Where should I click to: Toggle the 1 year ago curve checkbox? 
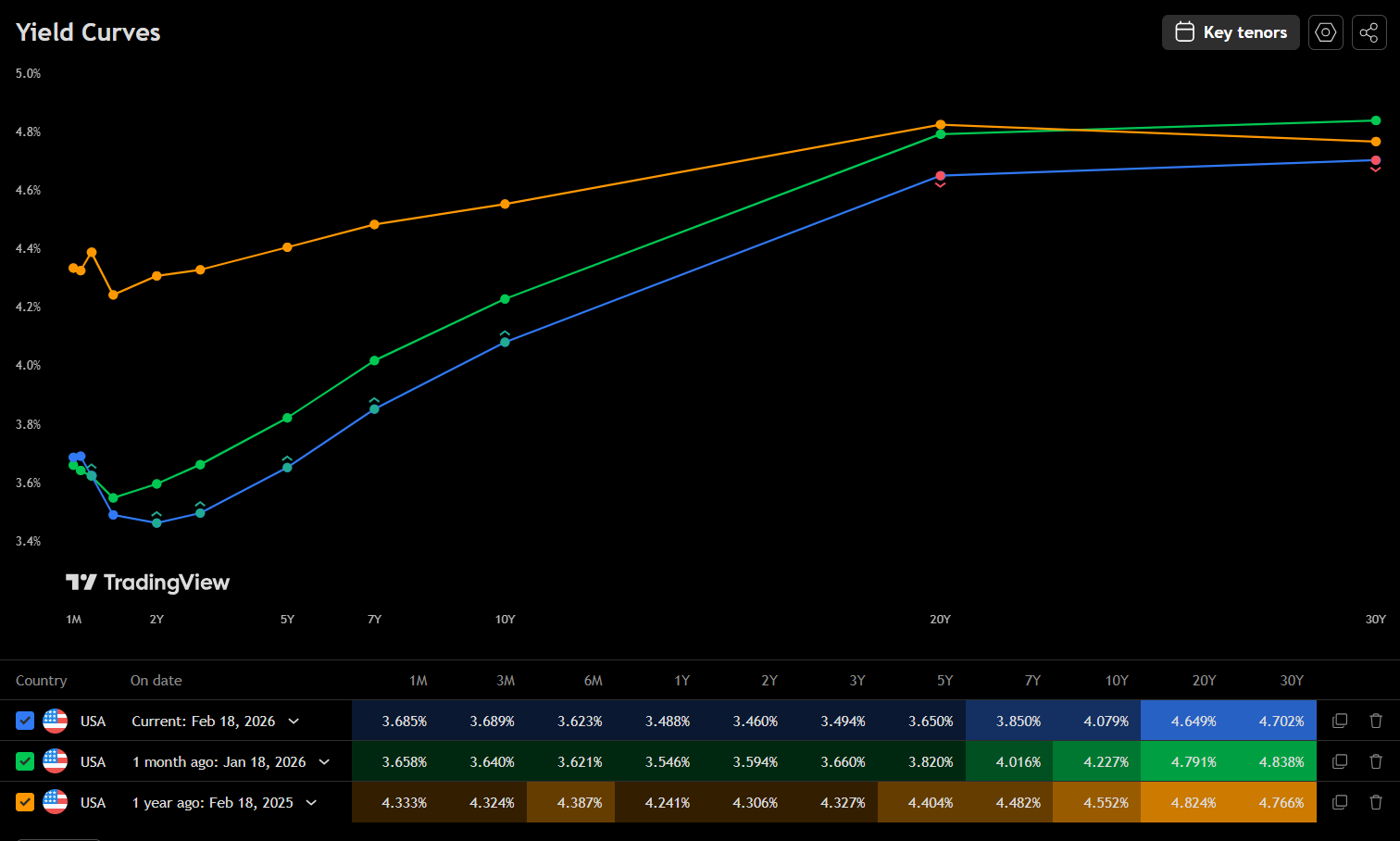tap(24, 802)
